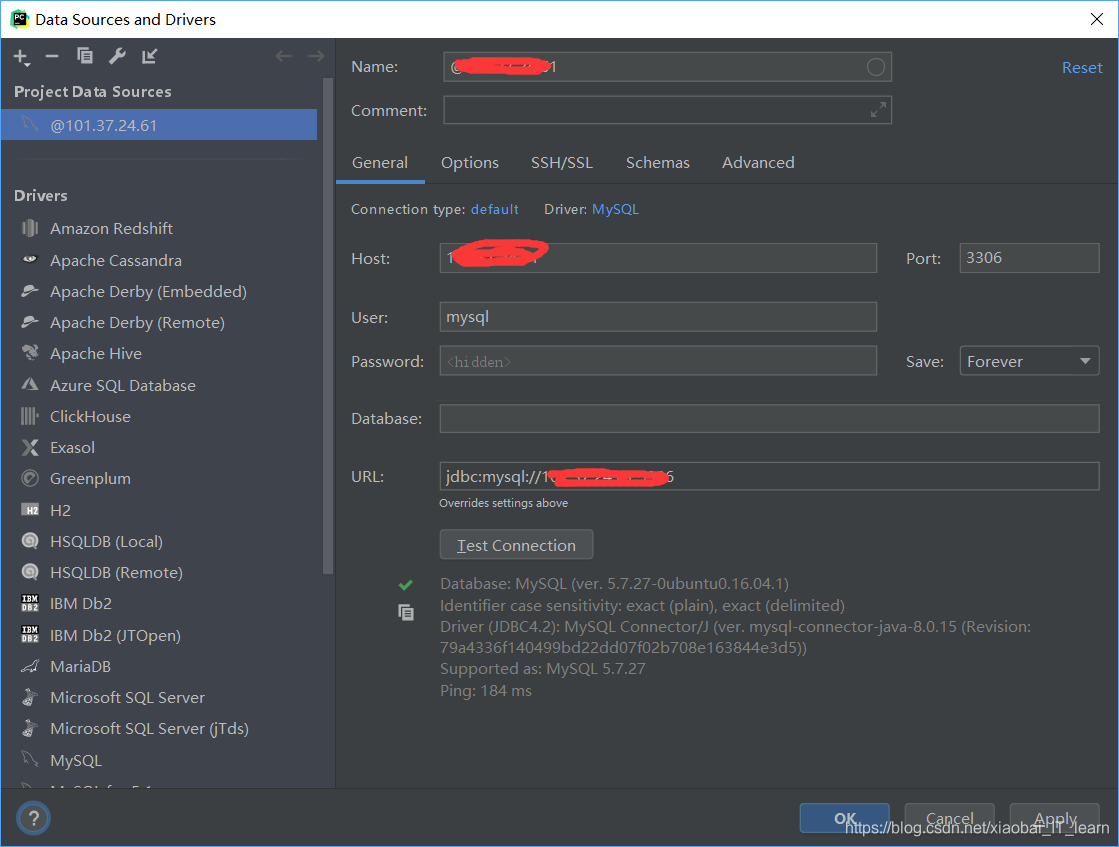
Task: Choose Microsoft SQL Server driver
Action: 127,697
